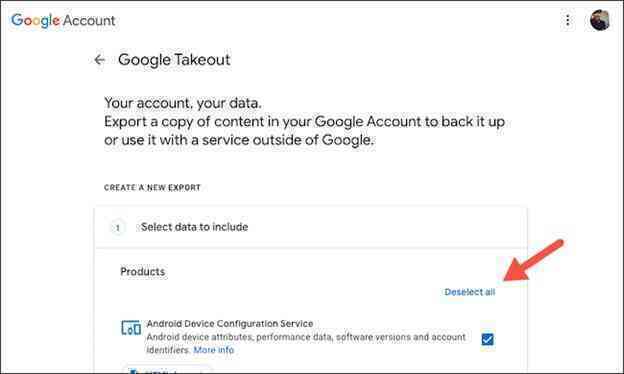Click the Deselect all link
Image resolution: width=624 pixels, height=374 pixels.
tap(470, 292)
